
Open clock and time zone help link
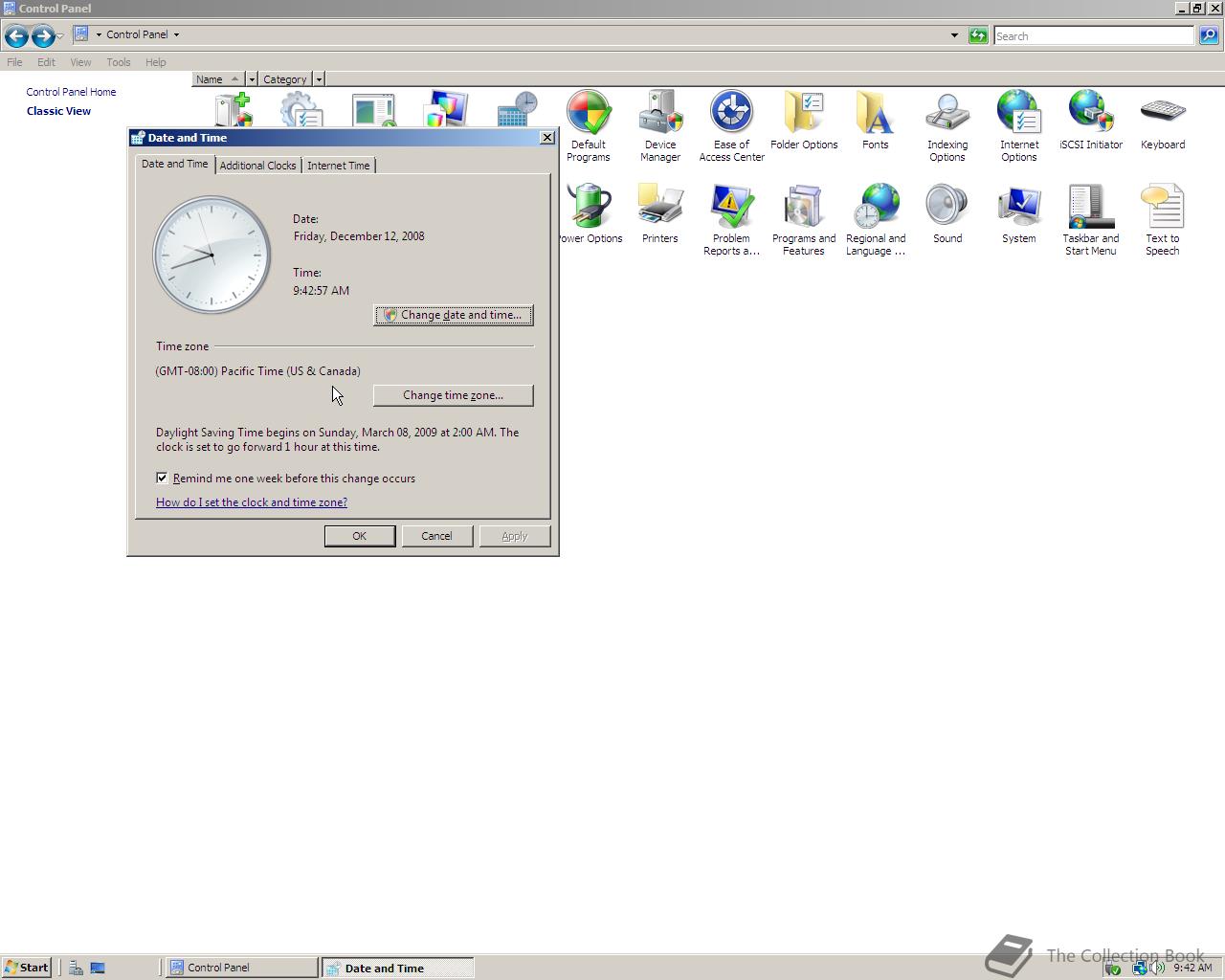(x=252, y=502)
